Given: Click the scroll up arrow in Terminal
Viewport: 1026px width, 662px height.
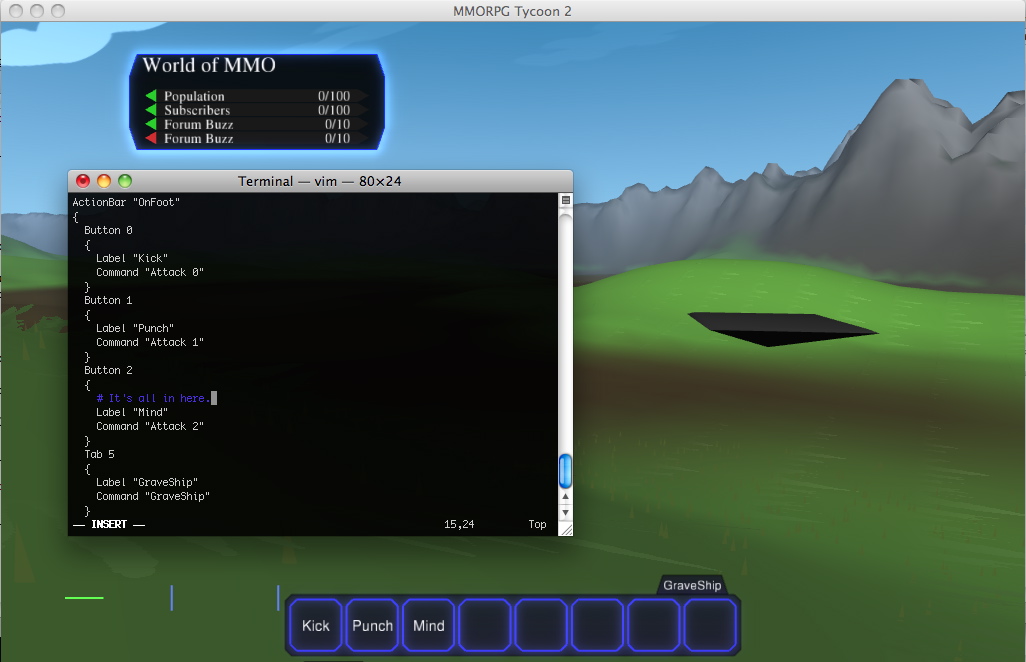Looking at the screenshot, I should point(565,496).
